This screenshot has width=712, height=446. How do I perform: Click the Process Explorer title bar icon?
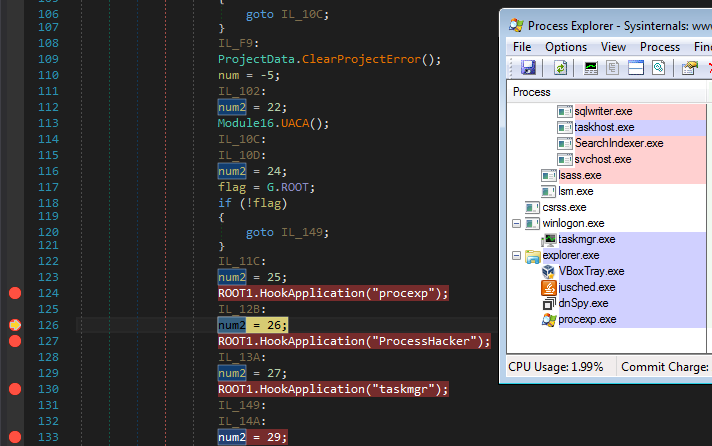(515, 24)
